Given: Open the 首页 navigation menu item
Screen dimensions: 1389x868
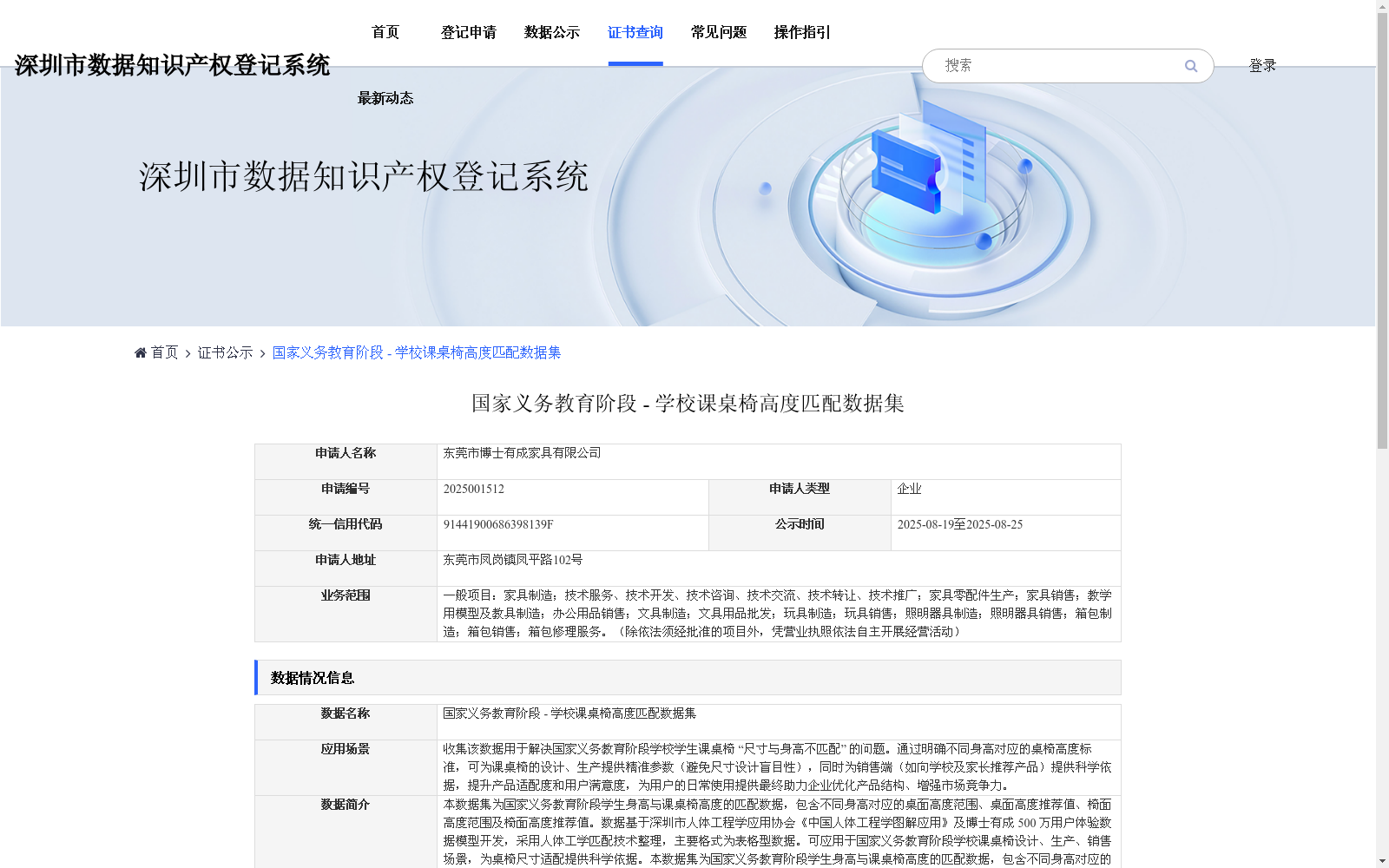Looking at the screenshot, I should coord(385,32).
